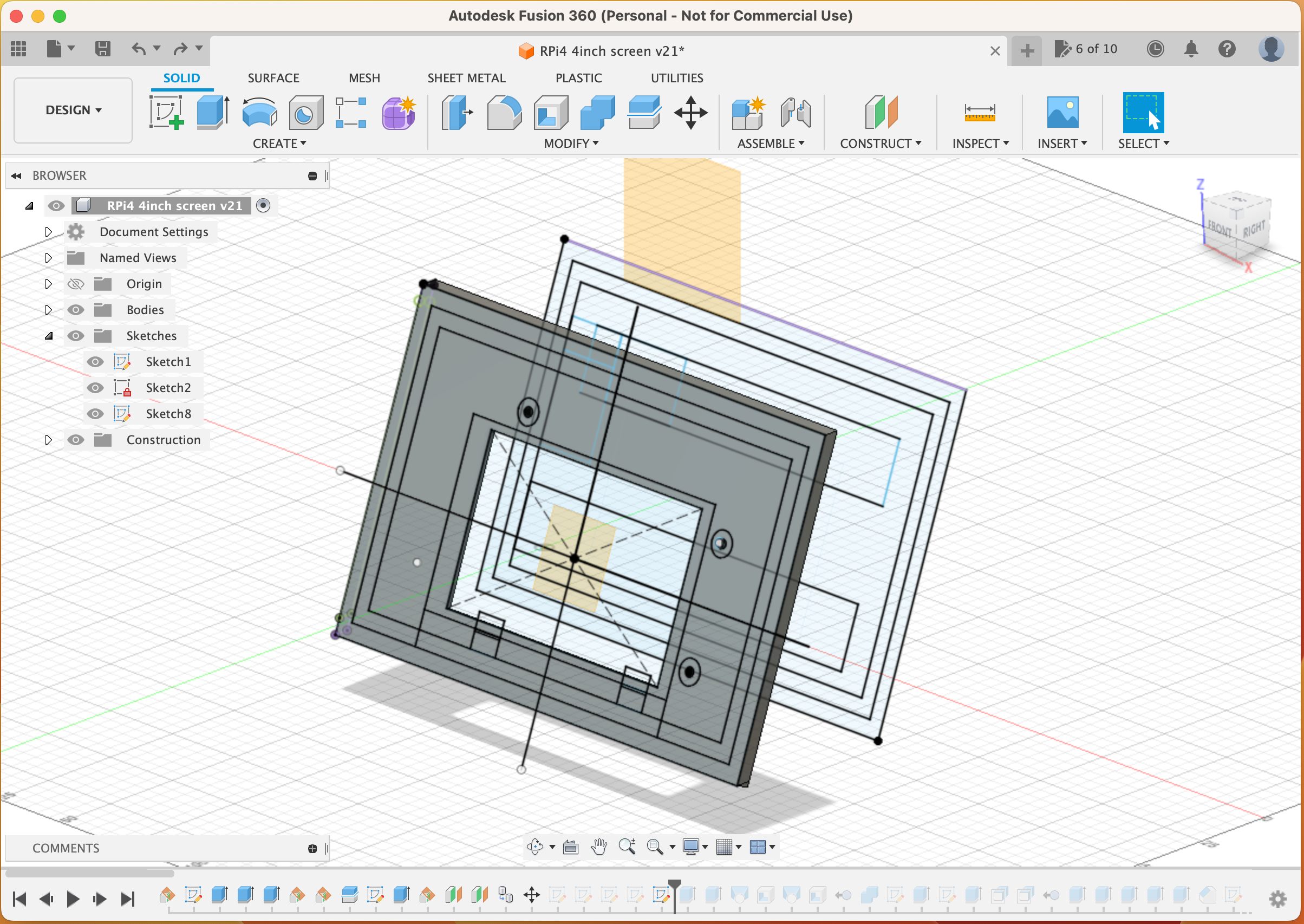Jump to the timeline beginning
1304x924 pixels.
click(19, 899)
